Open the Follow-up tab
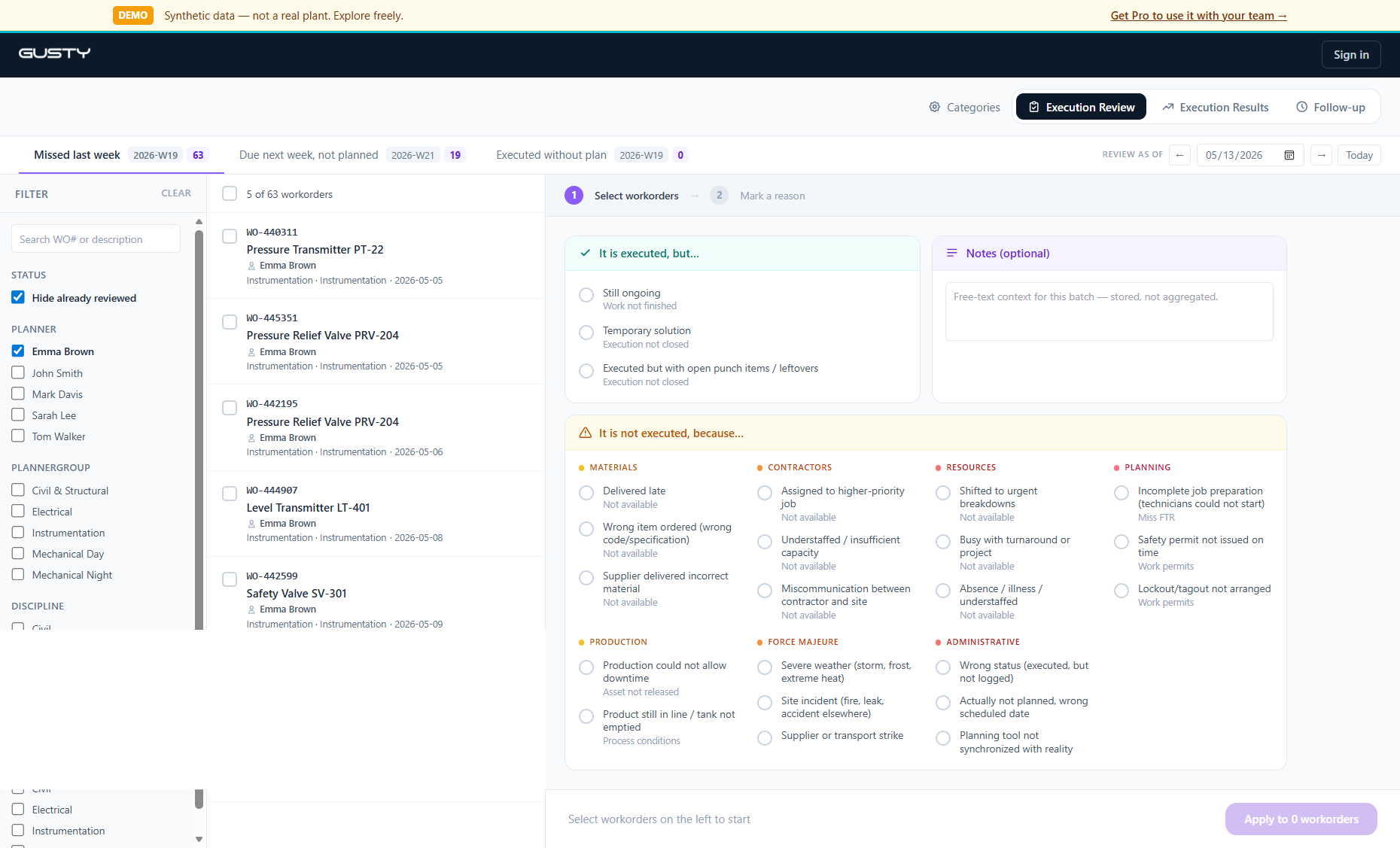This screenshot has height=848, width=1400. 1330,107
